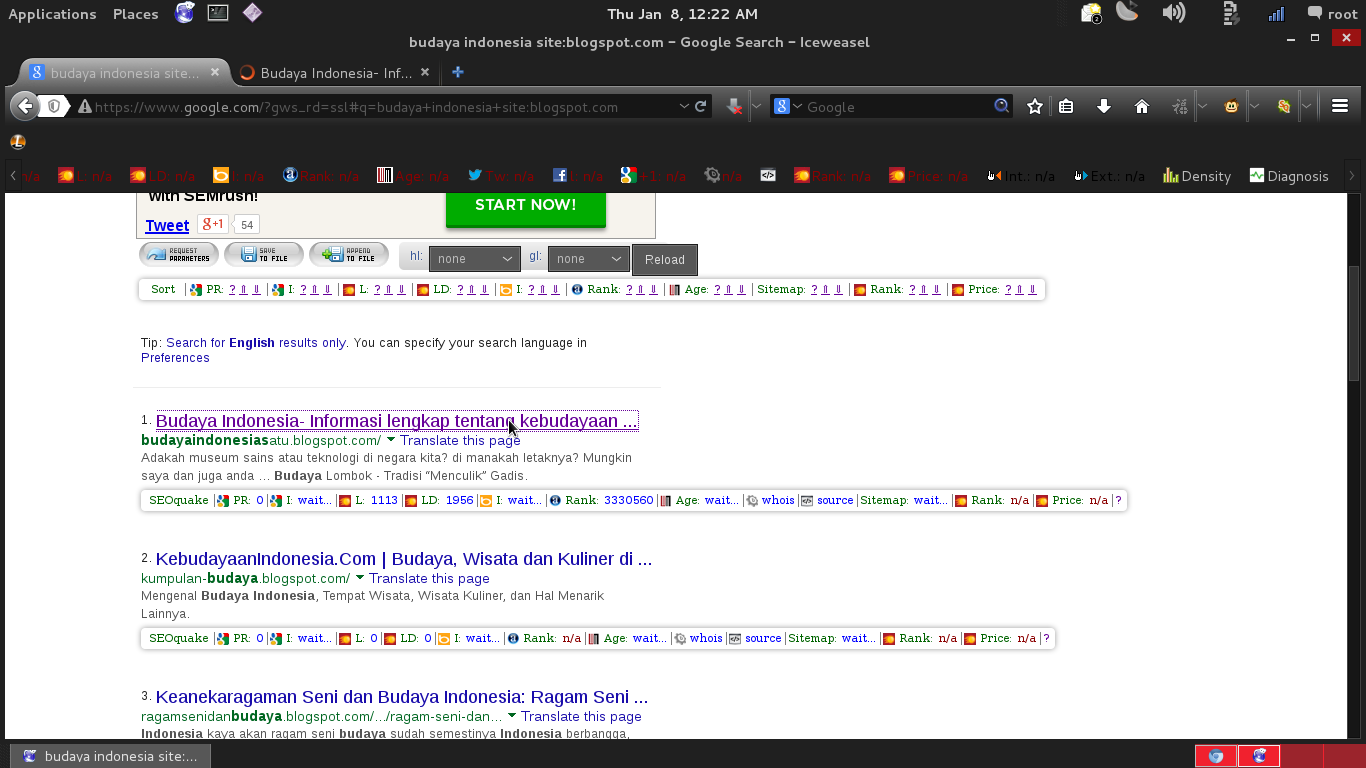Click the Reload button beside the gl dropdown
The height and width of the screenshot is (768, 1366).
point(665,259)
